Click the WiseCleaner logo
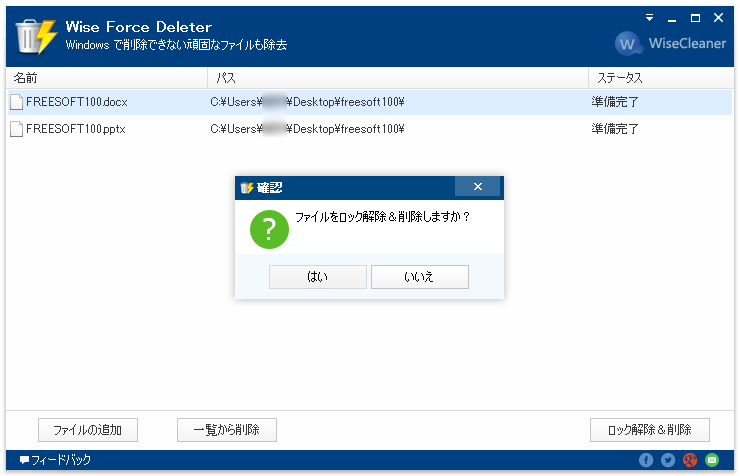The width and height of the screenshot is (740, 476). [x=671, y=43]
